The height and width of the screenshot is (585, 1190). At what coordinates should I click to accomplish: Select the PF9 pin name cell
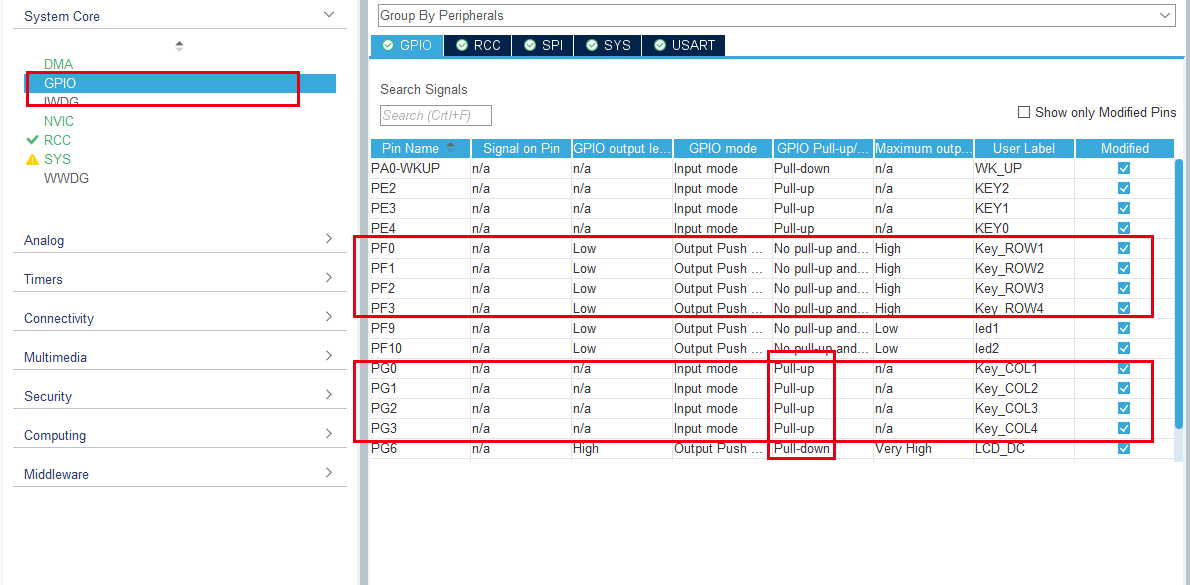[420, 329]
